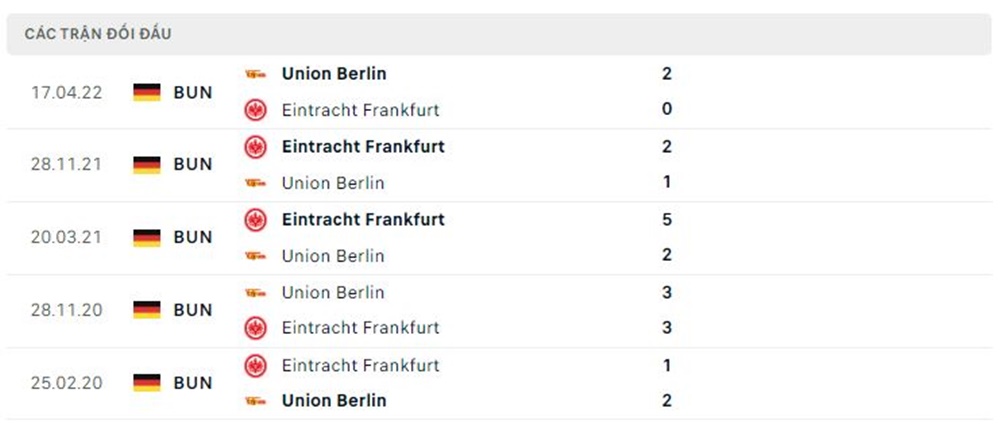Image resolution: width=1000 pixels, height=435 pixels.
Task: Select the BUN league label for 20.03.21
Action: [x=193, y=237]
